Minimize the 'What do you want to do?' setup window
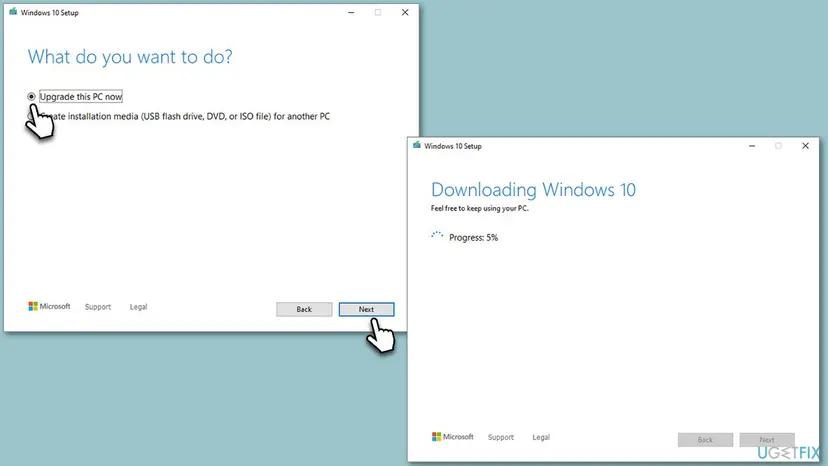This screenshot has height=466, width=828. 351,12
